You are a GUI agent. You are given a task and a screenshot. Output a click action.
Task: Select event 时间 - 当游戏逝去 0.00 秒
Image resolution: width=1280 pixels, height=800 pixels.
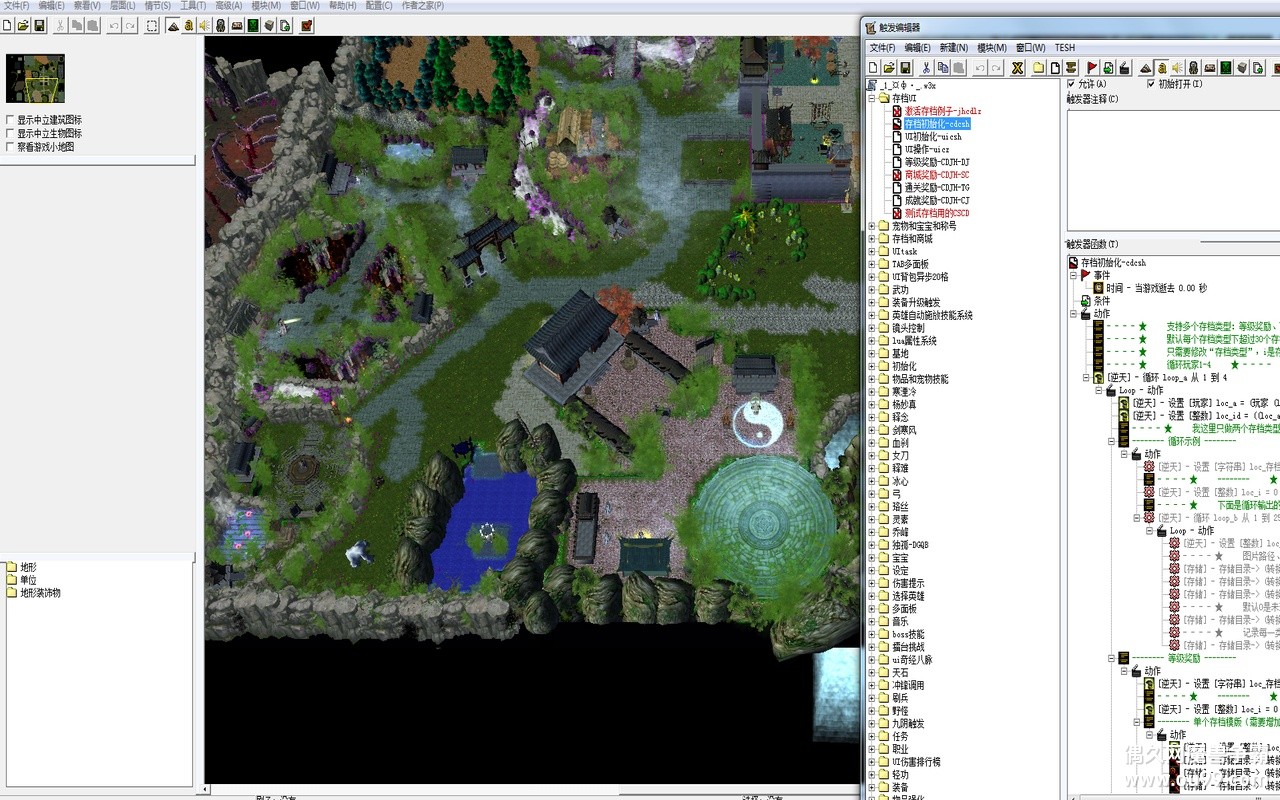click(x=1156, y=288)
